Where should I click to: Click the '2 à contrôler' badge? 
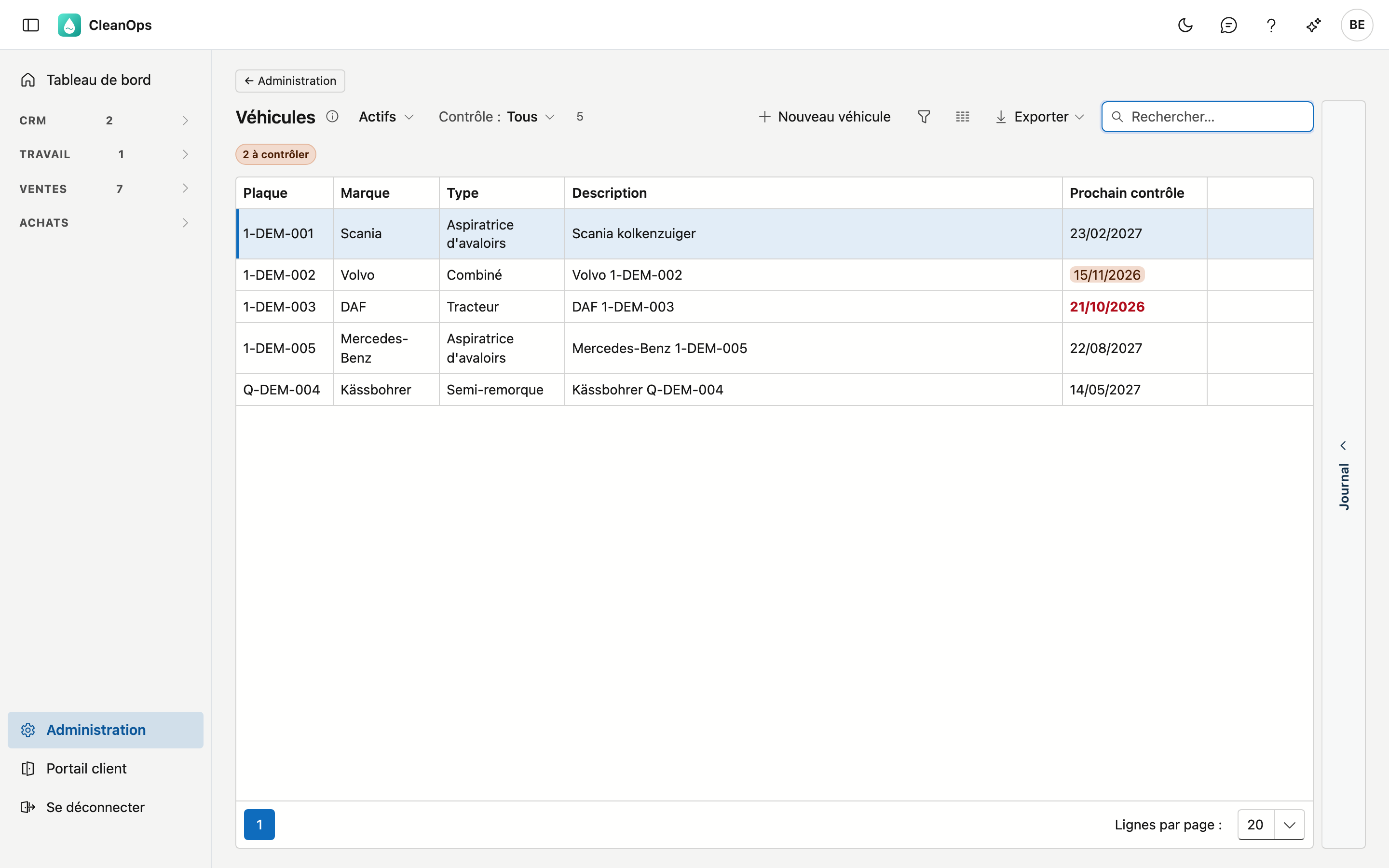(275, 154)
